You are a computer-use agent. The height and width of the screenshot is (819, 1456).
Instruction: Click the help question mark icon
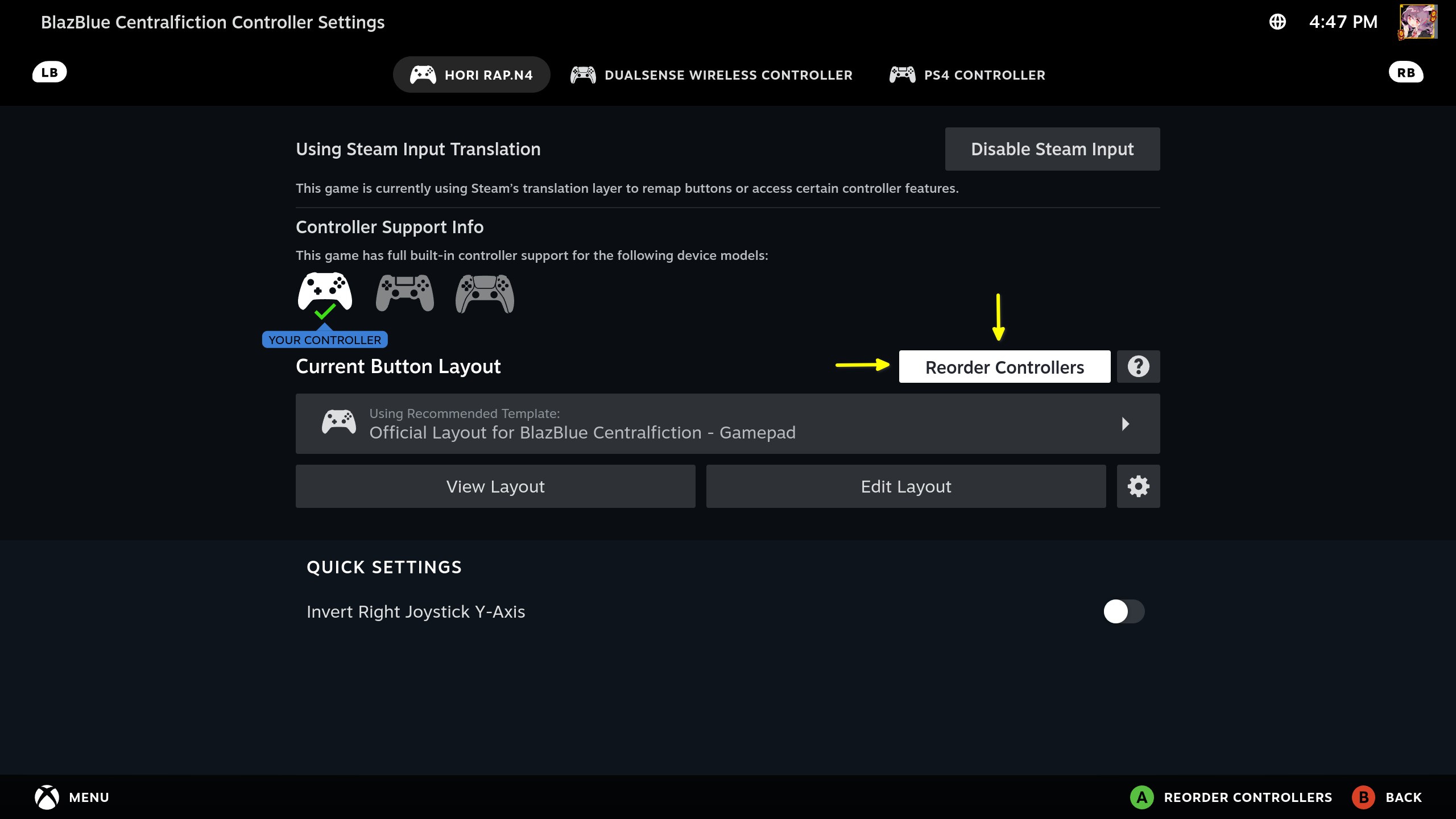coord(1138,367)
